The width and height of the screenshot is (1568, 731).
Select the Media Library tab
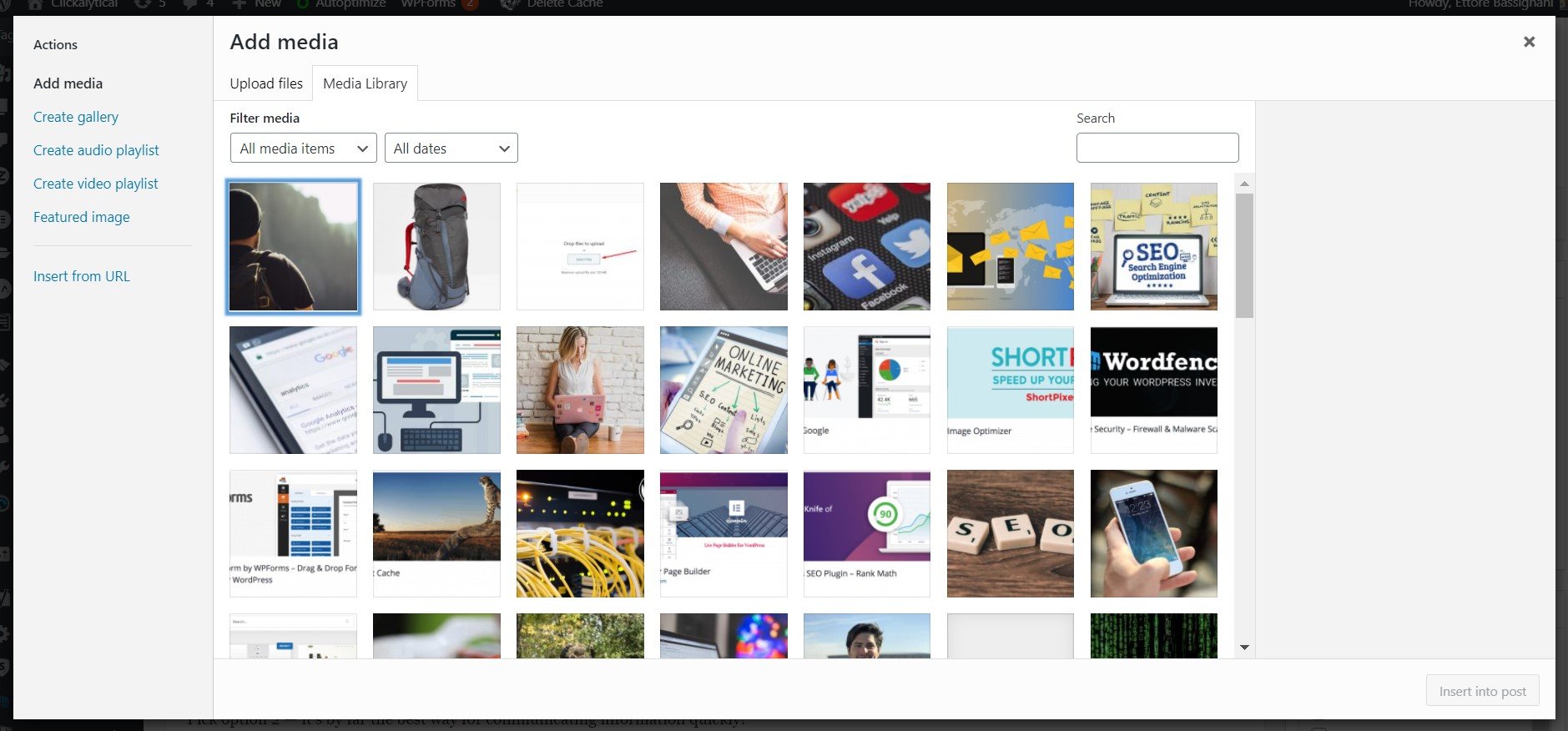pyautogui.click(x=365, y=83)
